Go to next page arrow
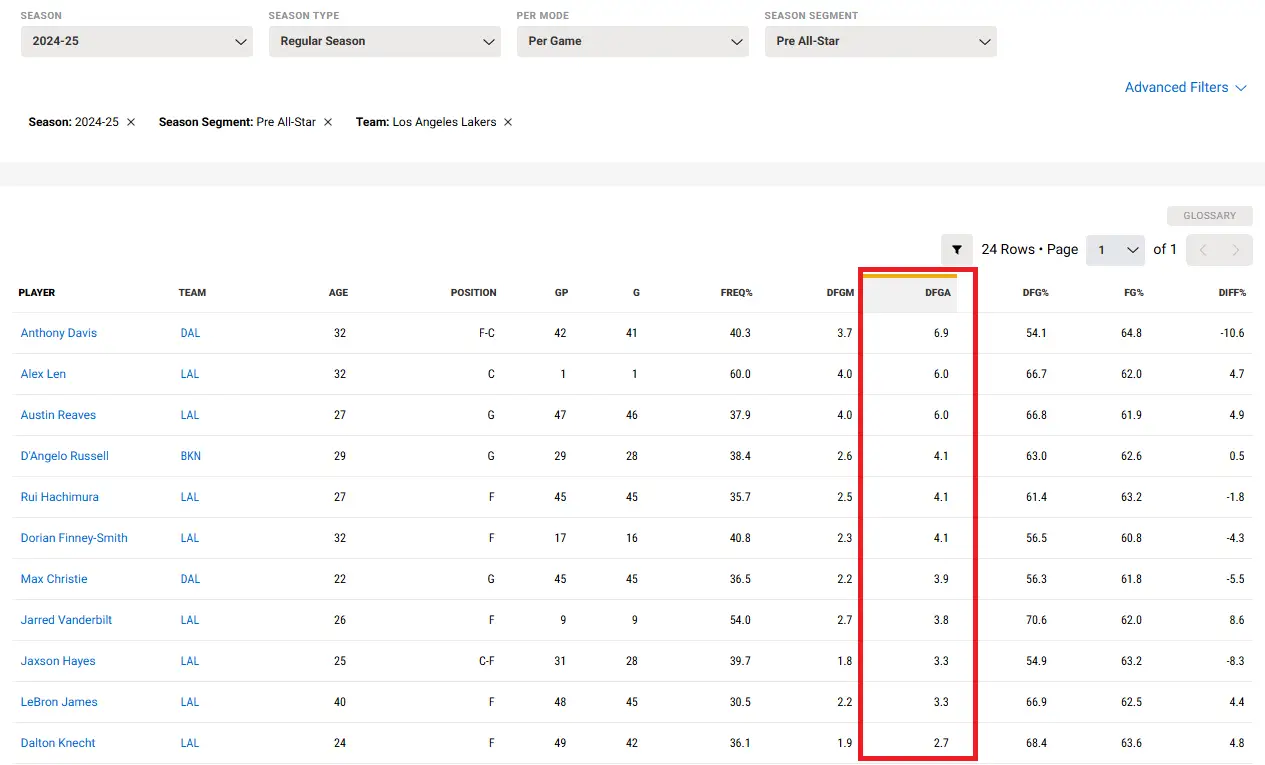 point(1236,249)
